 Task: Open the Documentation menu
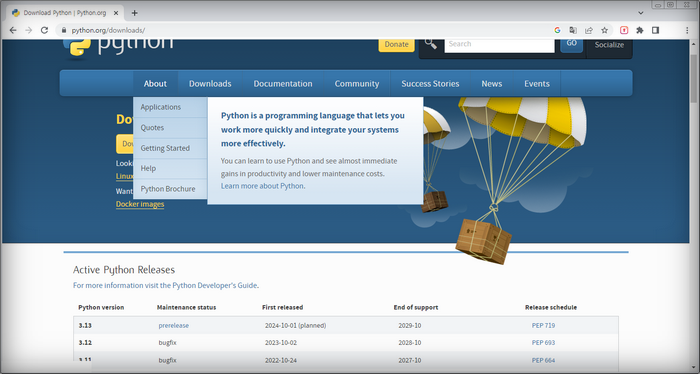tap(283, 83)
